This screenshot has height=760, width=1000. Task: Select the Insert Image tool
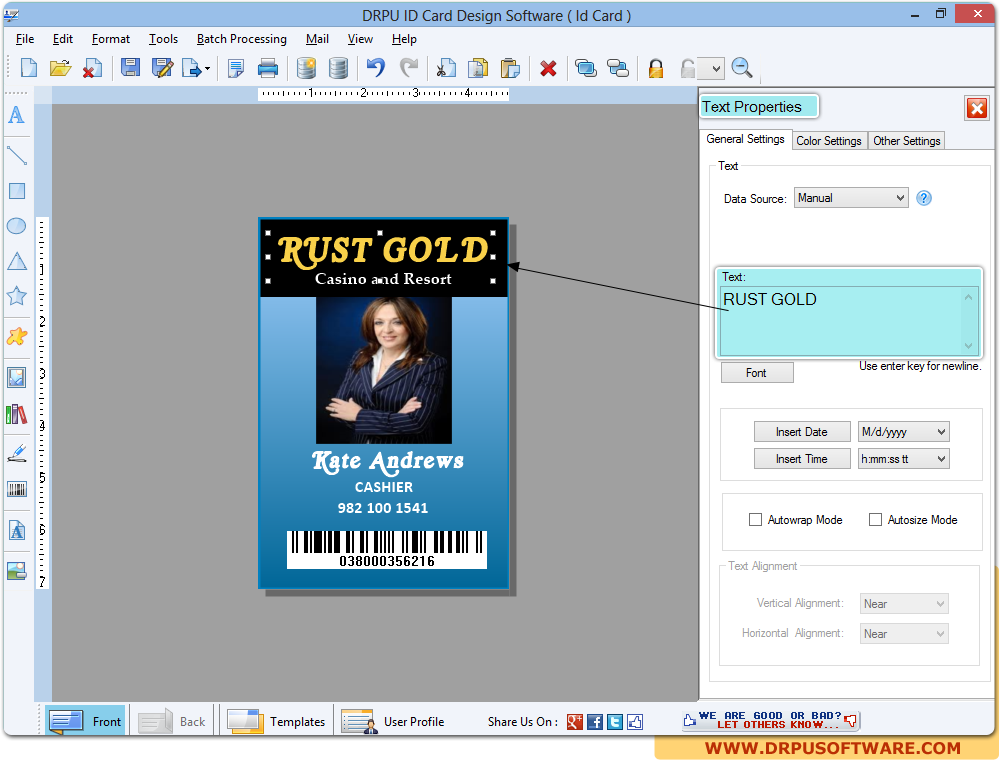point(17,377)
